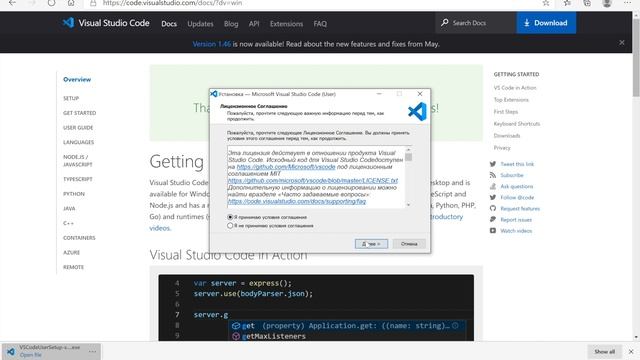
Task: Select the do not accept agreement radio button
Action: coord(230,225)
